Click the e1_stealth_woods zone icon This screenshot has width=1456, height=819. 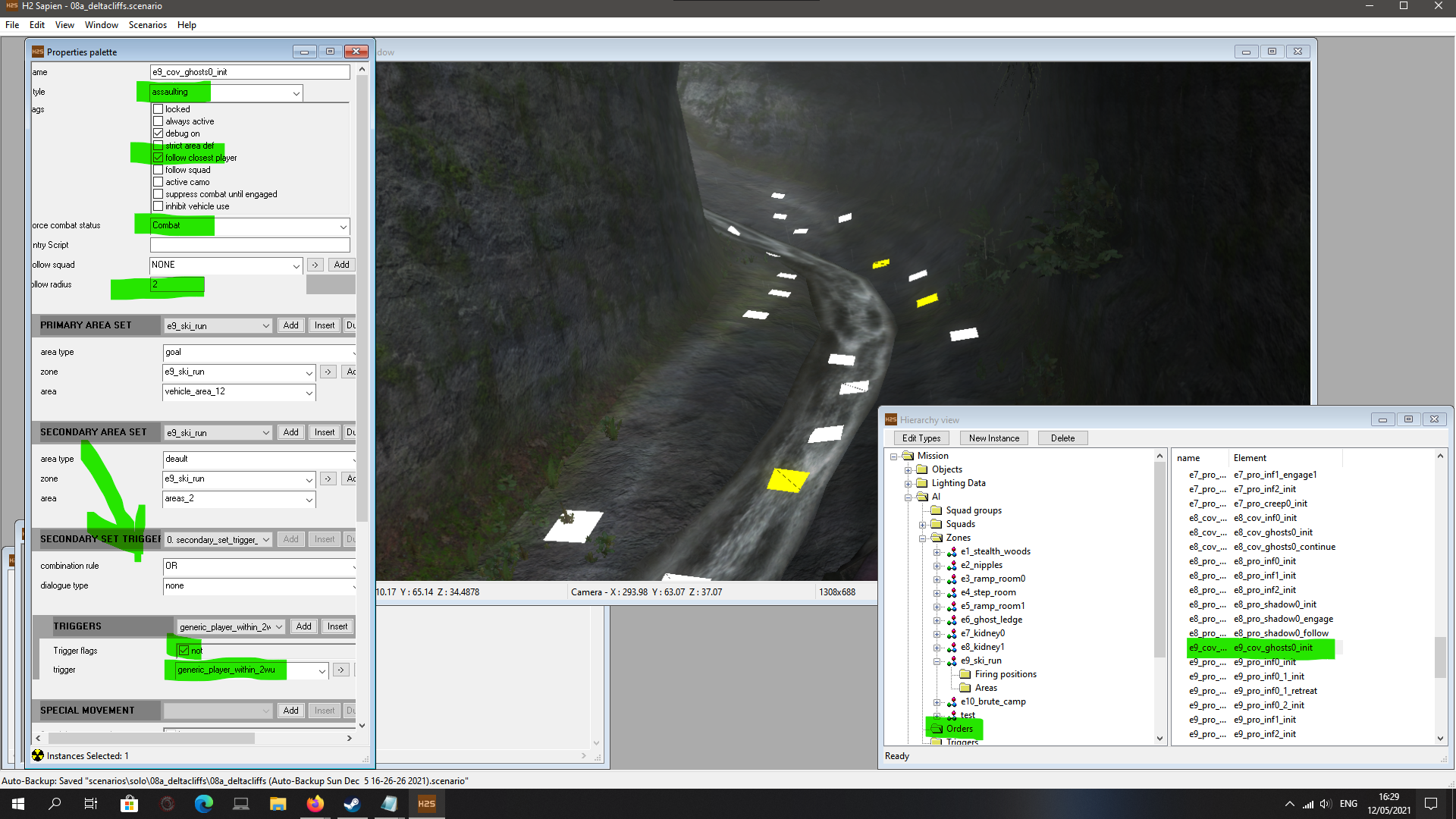(x=951, y=552)
